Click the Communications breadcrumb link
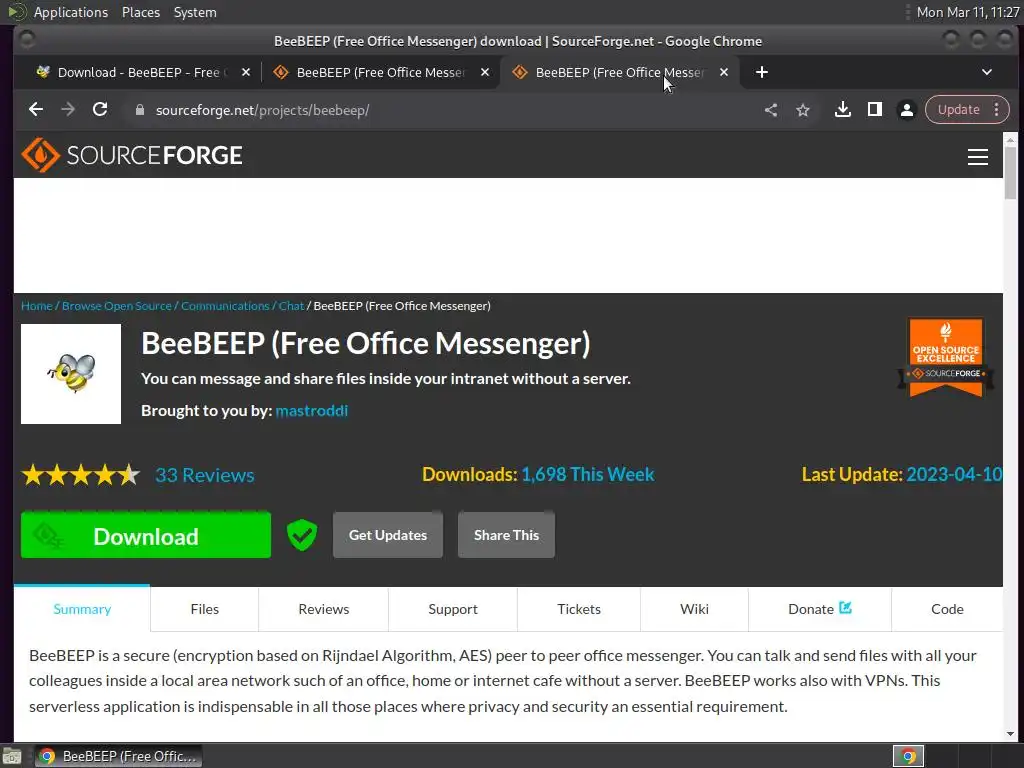This screenshot has height=768, width=1024. click(225, 306)
